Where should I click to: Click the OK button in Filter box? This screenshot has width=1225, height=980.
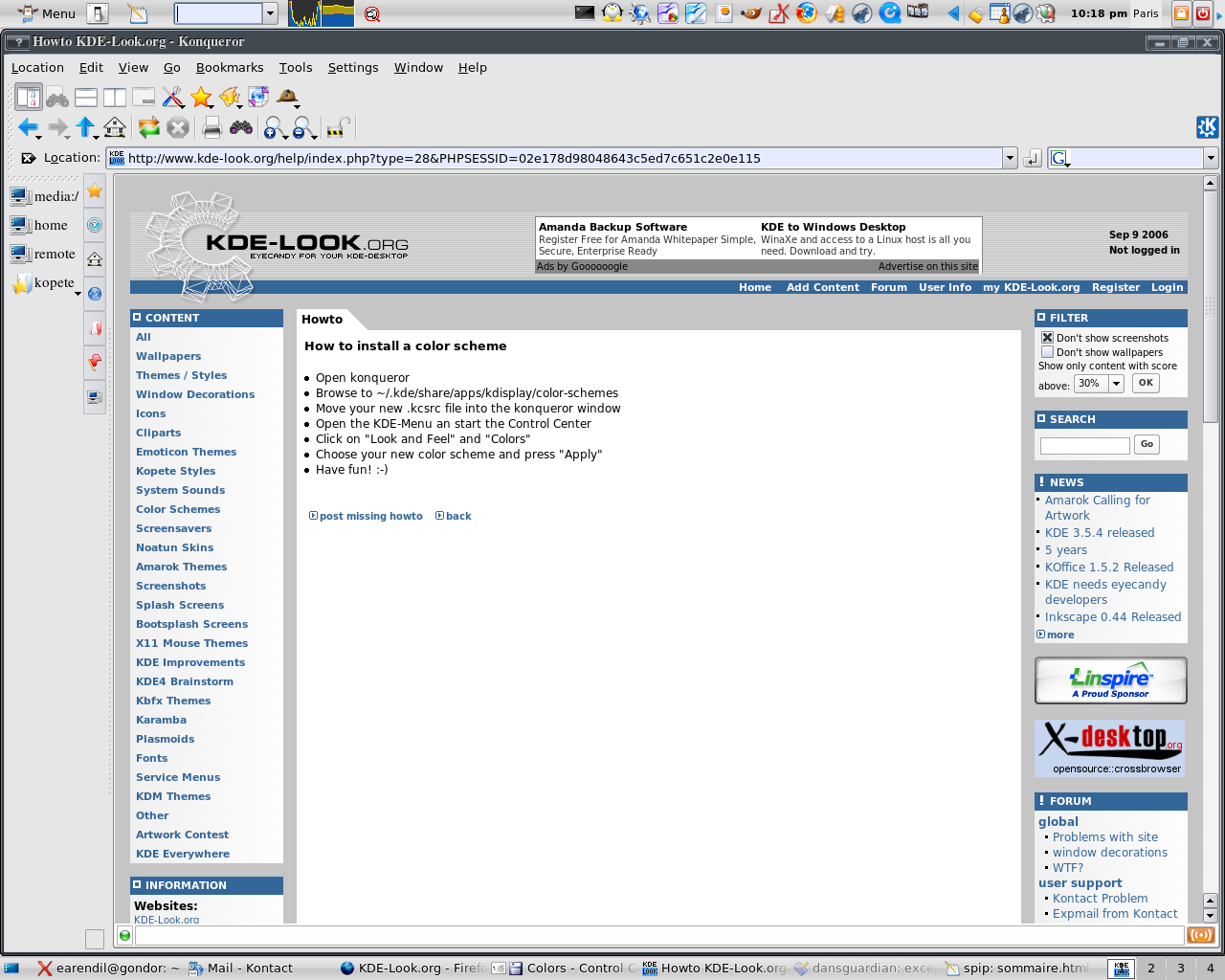coord(1146,383)
